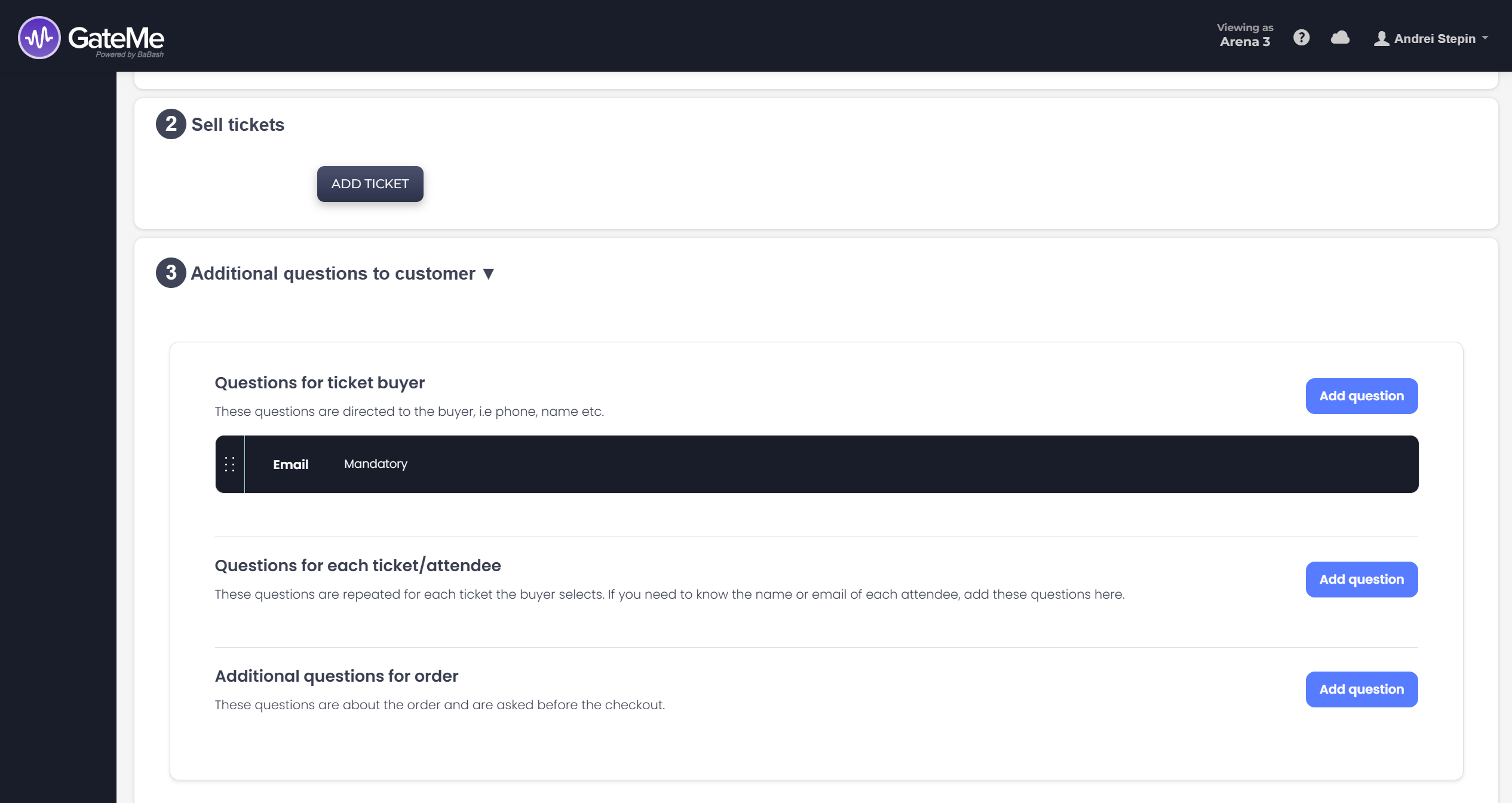
Task: Click the GateMe circular waveform logo
Action: (39, 38)
